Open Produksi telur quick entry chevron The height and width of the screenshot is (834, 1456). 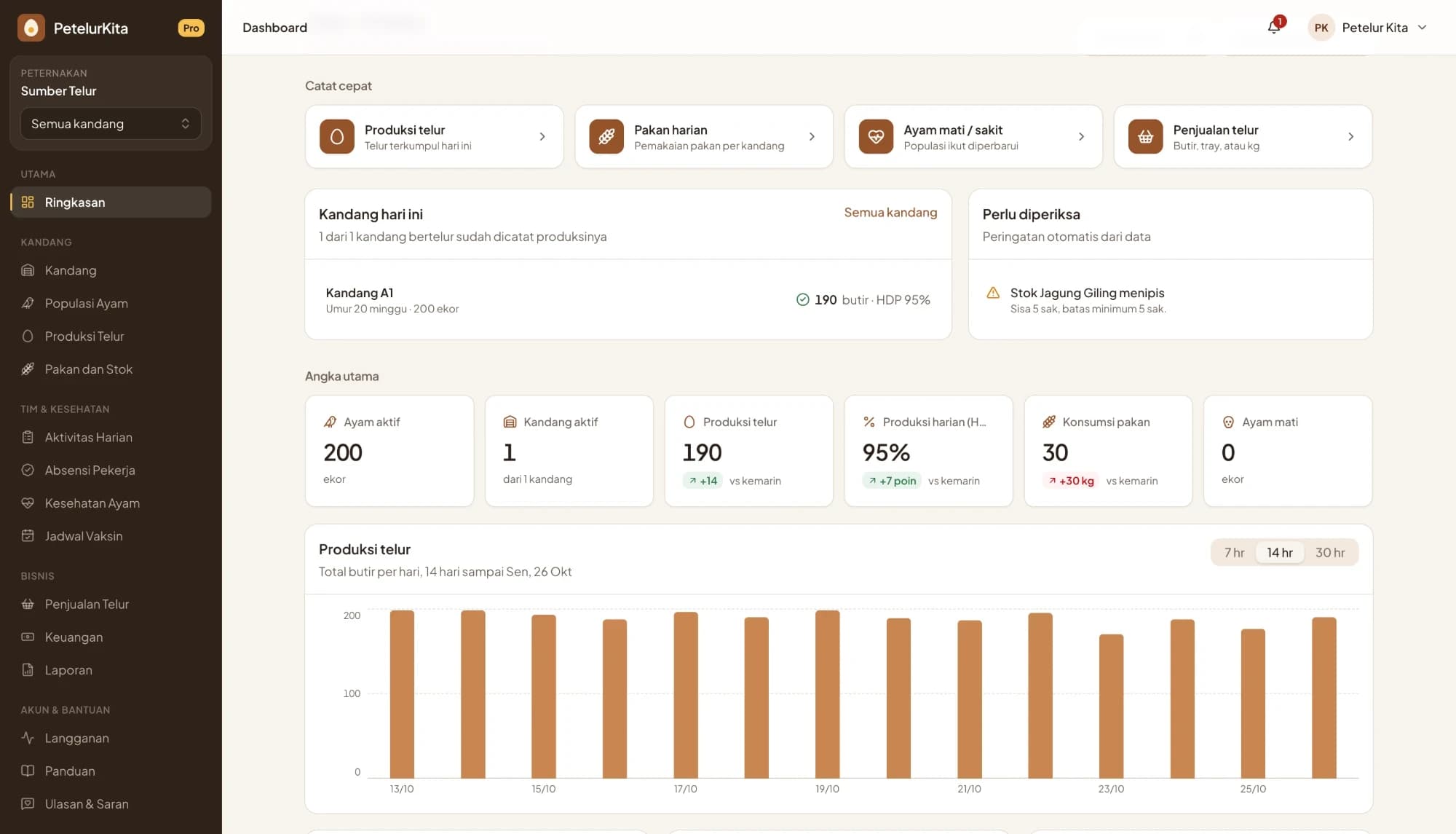click(x=542, y=136)
